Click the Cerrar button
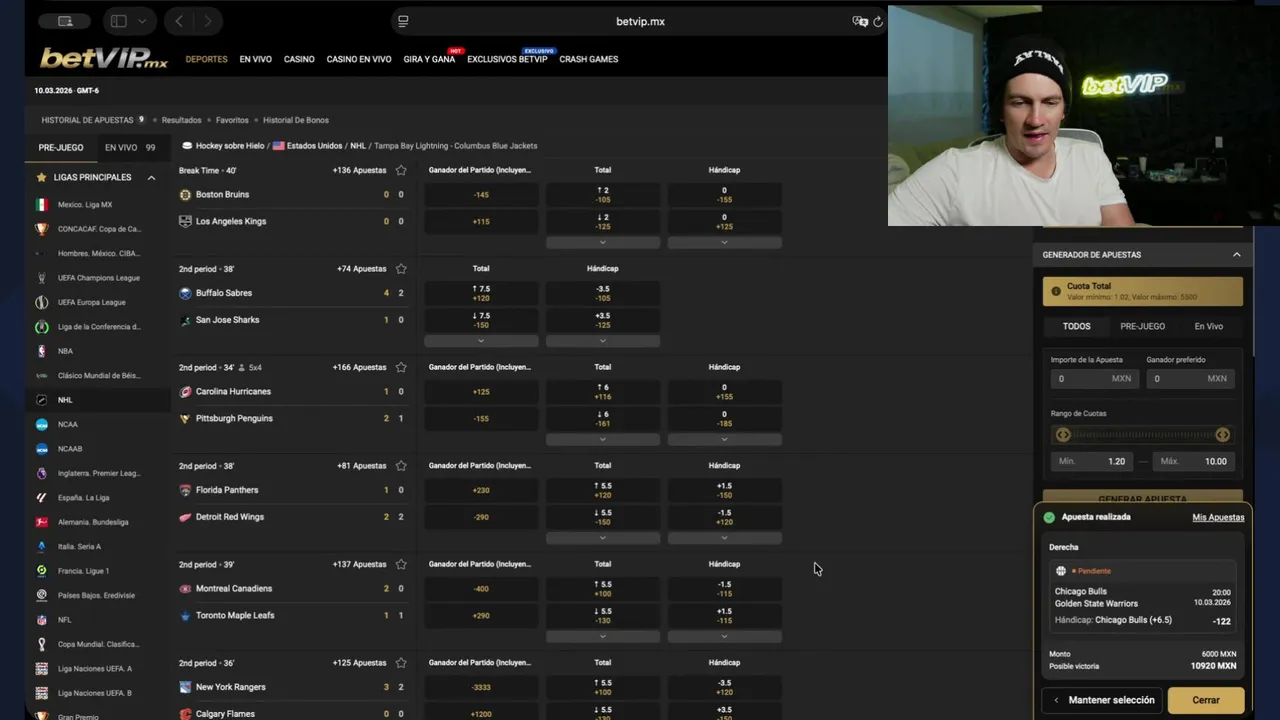Screen dimensions: 1280x720 point(1206,700)
